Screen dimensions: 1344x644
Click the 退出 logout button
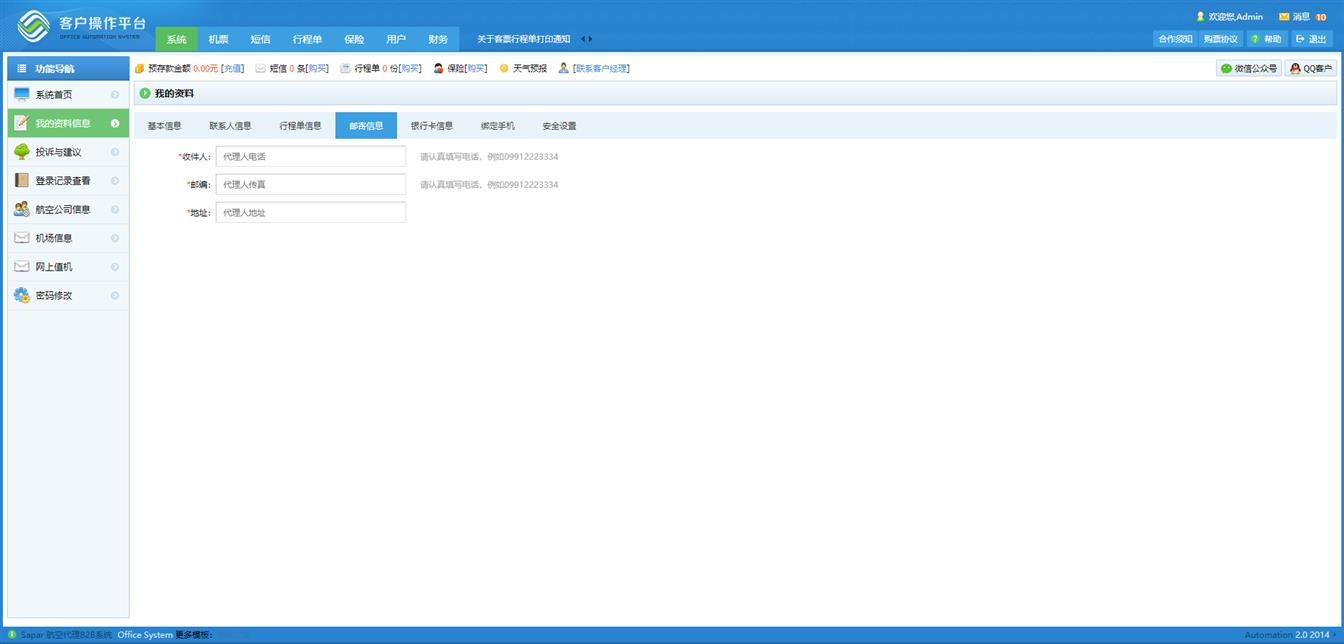point(1311,39)
